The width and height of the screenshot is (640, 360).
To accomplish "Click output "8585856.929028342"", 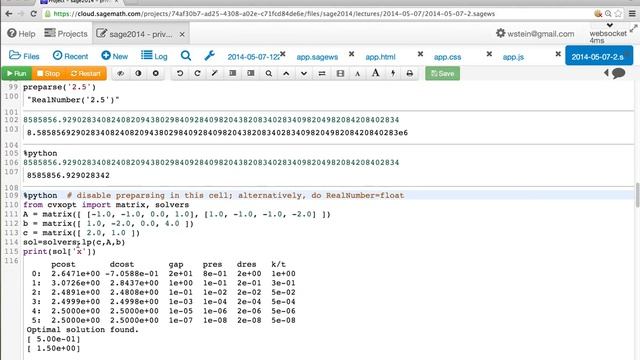I will [68, 176].
